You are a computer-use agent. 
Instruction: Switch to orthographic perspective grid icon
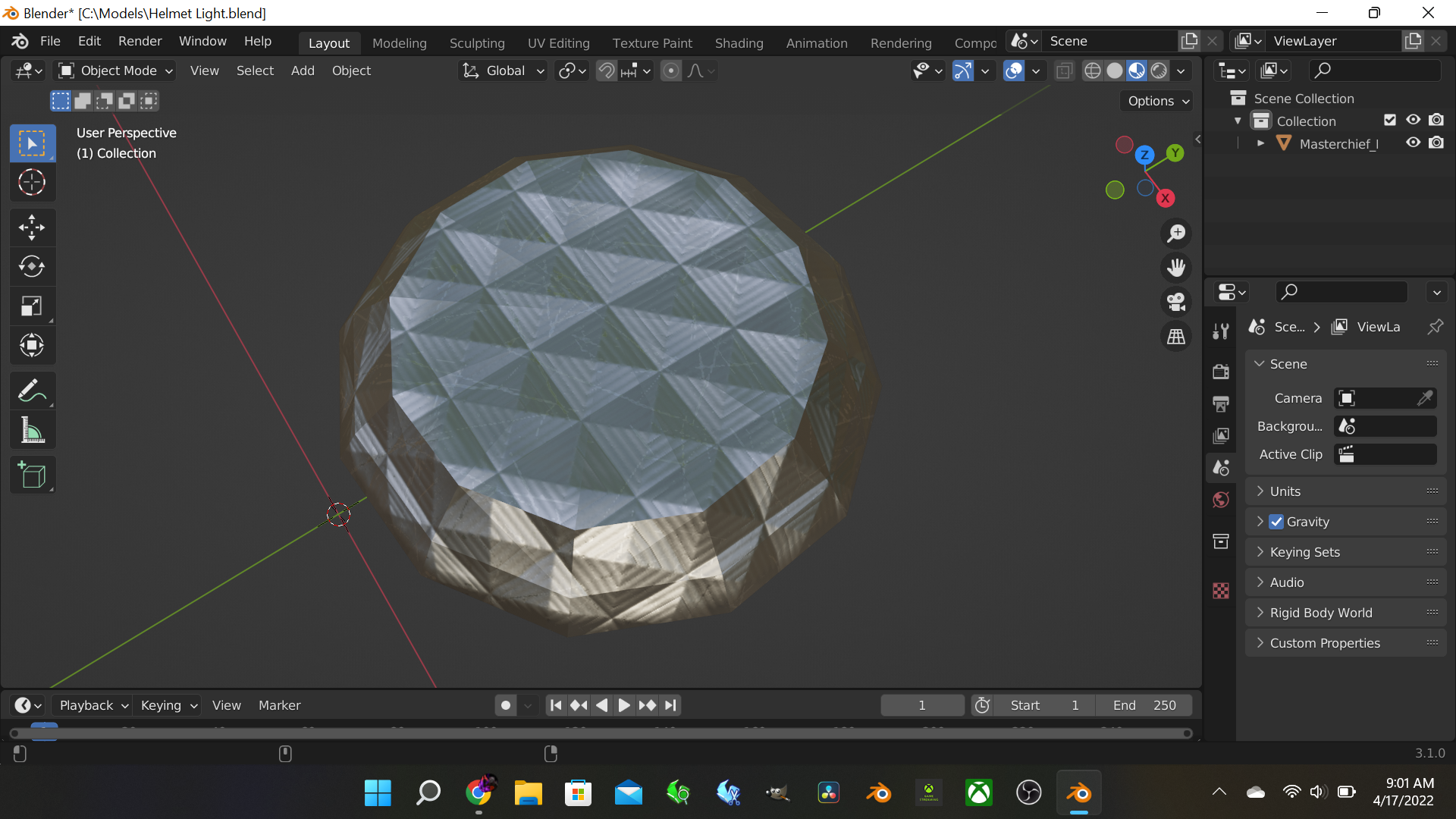(1176, 337)
